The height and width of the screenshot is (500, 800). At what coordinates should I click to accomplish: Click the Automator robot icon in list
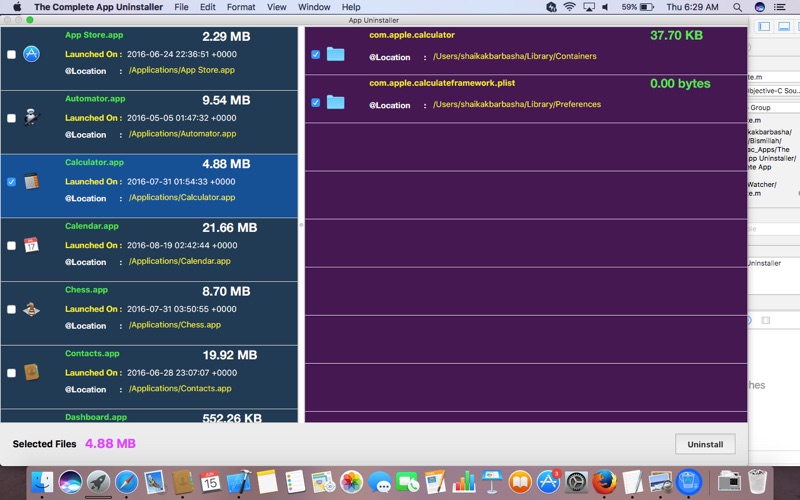pos(32,117)
